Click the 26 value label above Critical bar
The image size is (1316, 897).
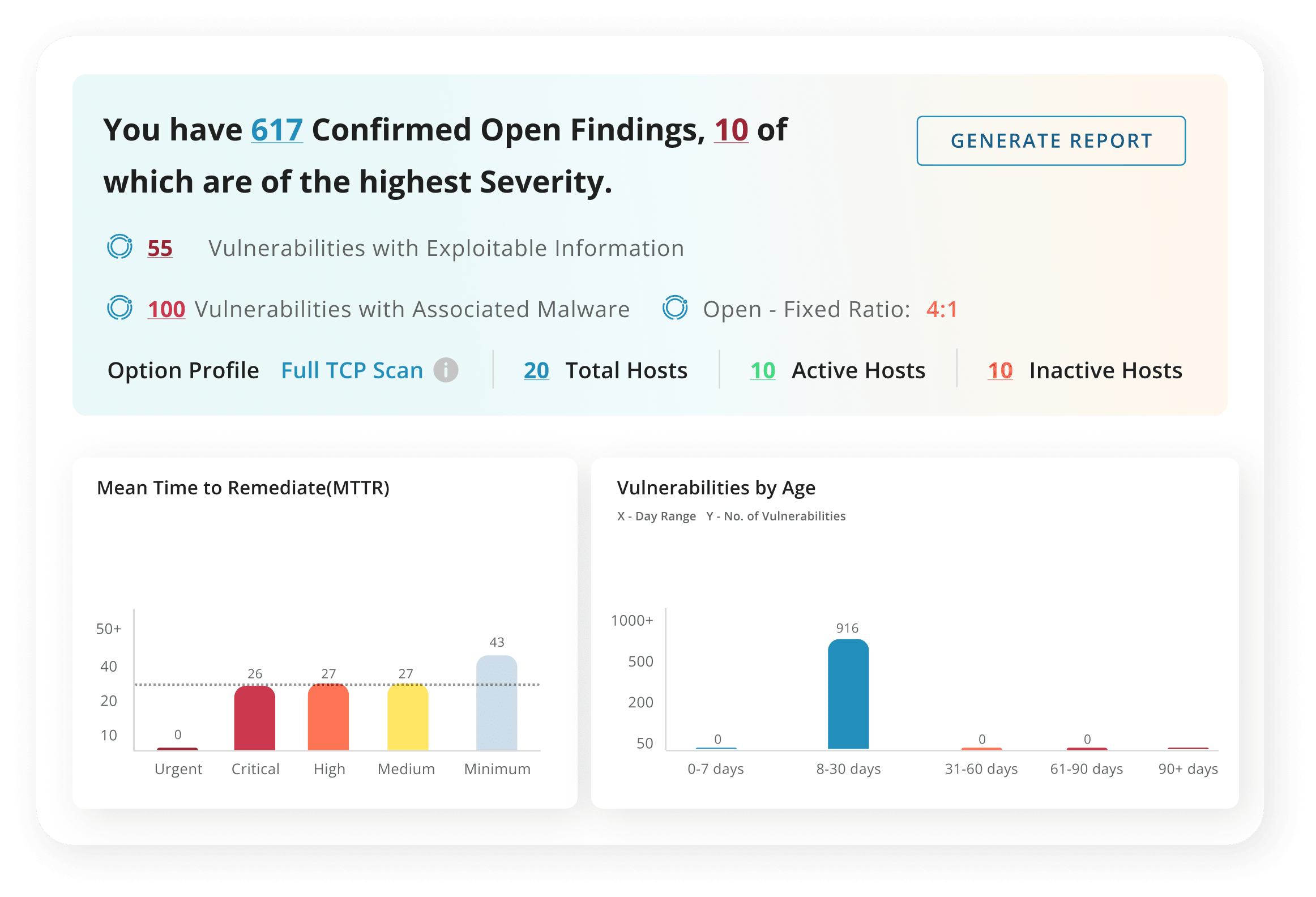pos(255,674)
